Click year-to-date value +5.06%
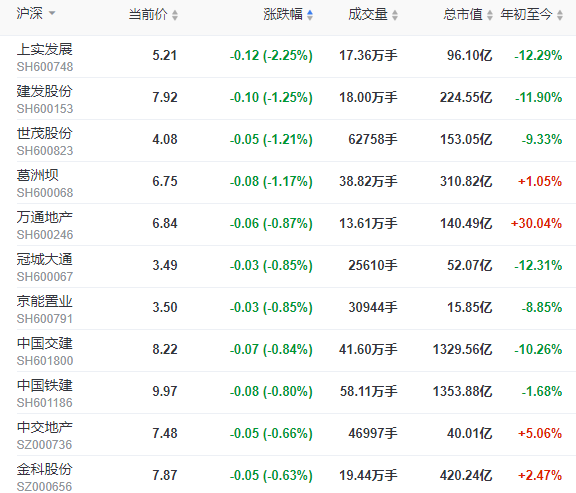 [540, 433]
